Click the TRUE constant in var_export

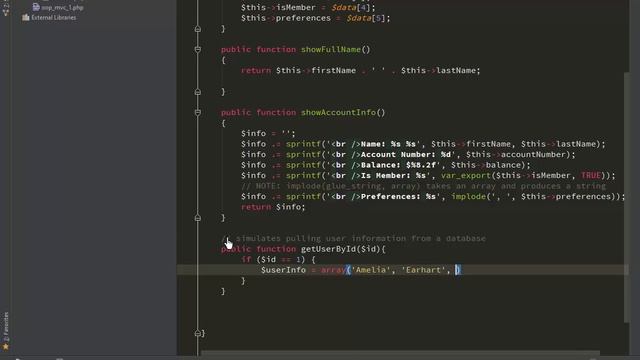point(591,176)
